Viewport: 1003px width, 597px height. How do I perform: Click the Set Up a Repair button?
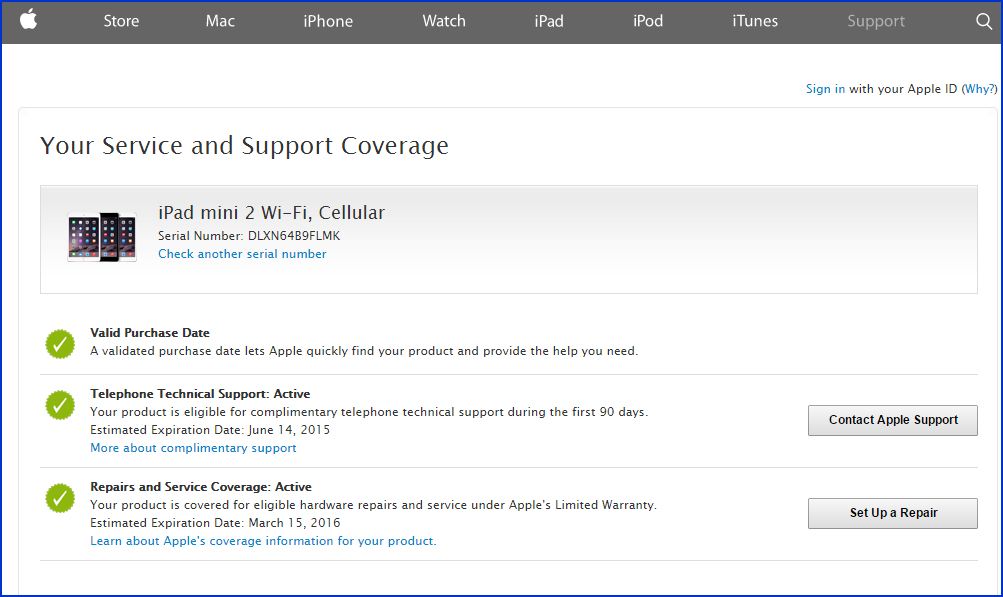coord(893,513)
